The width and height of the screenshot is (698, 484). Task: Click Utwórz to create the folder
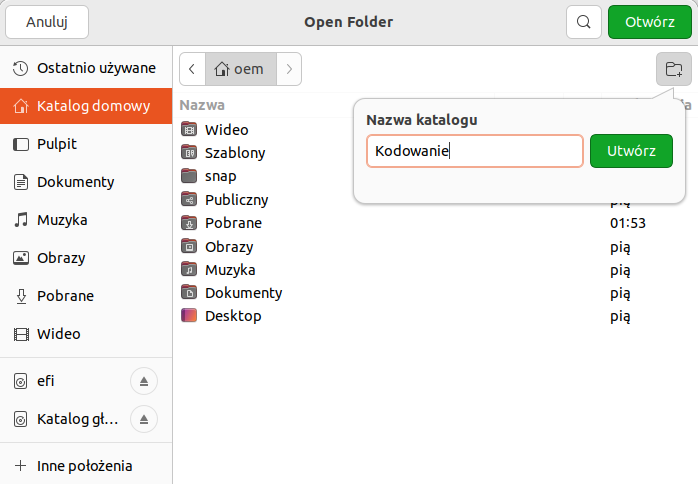pyautogui.click(x=631, y=151)
